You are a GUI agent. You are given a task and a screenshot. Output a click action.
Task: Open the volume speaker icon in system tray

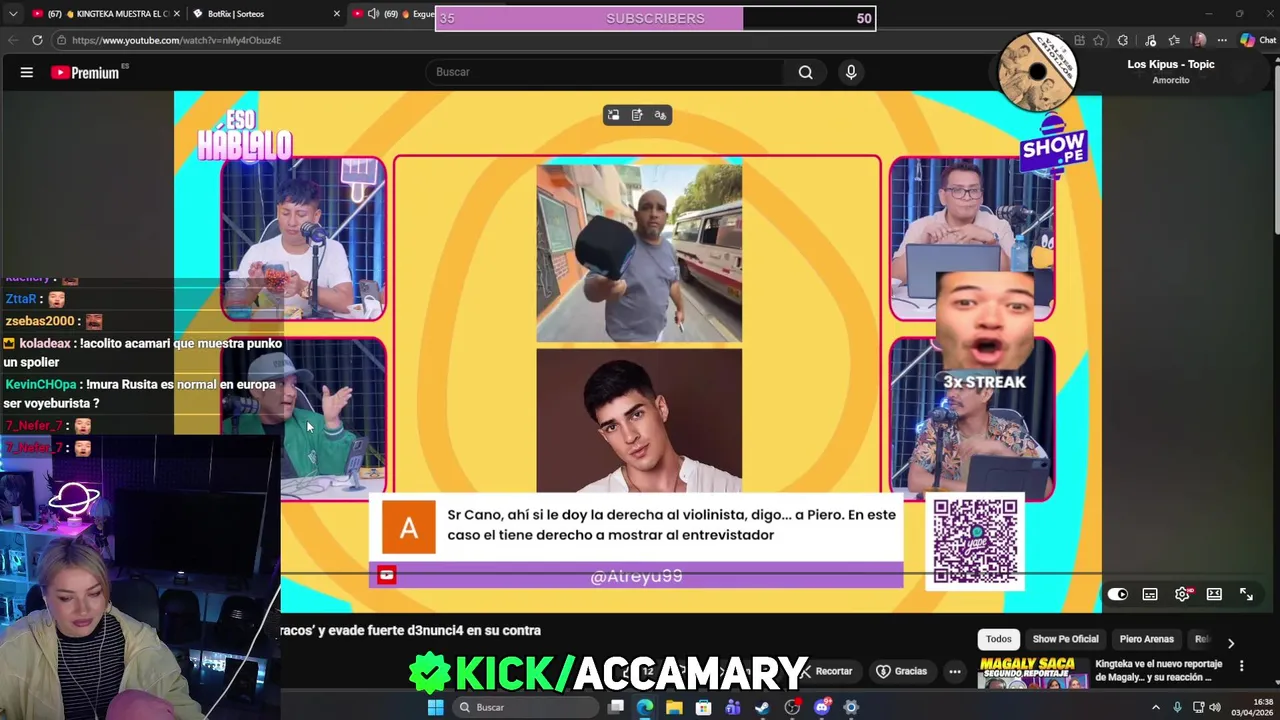1217,707
